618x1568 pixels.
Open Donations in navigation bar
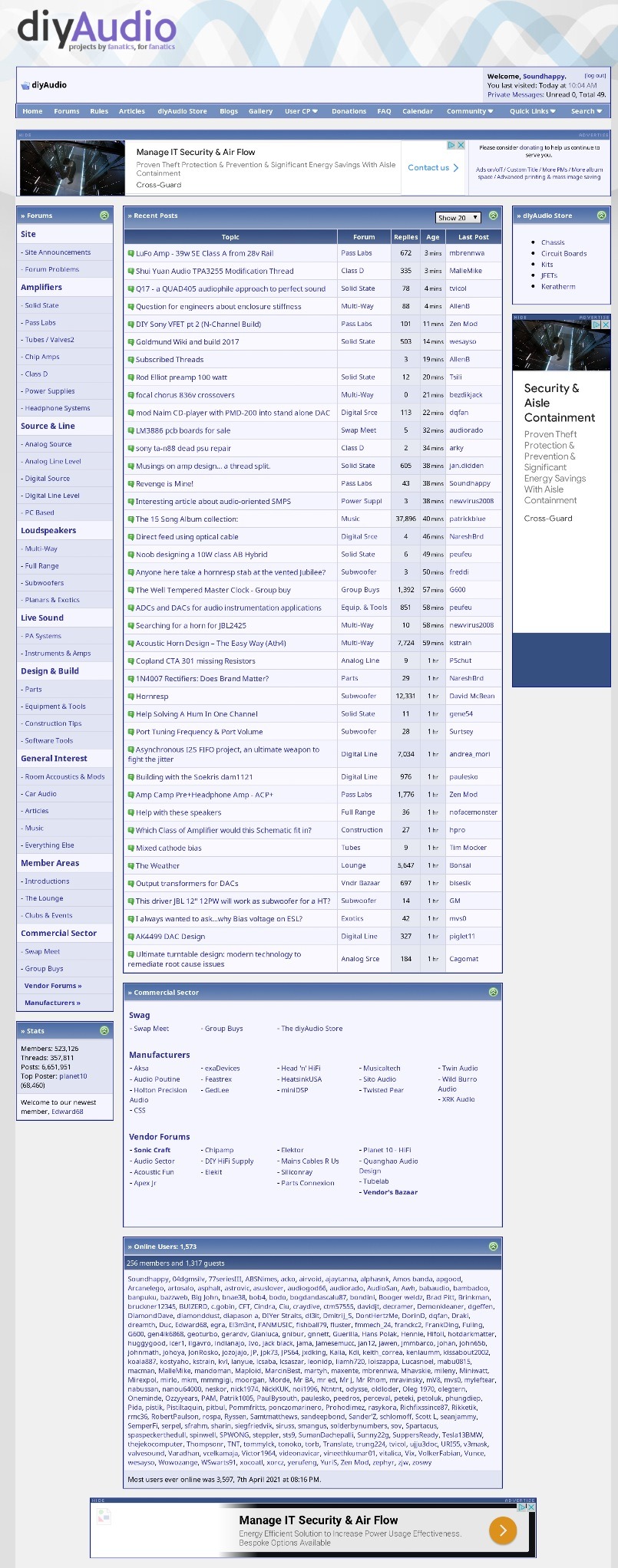point(349,111)
